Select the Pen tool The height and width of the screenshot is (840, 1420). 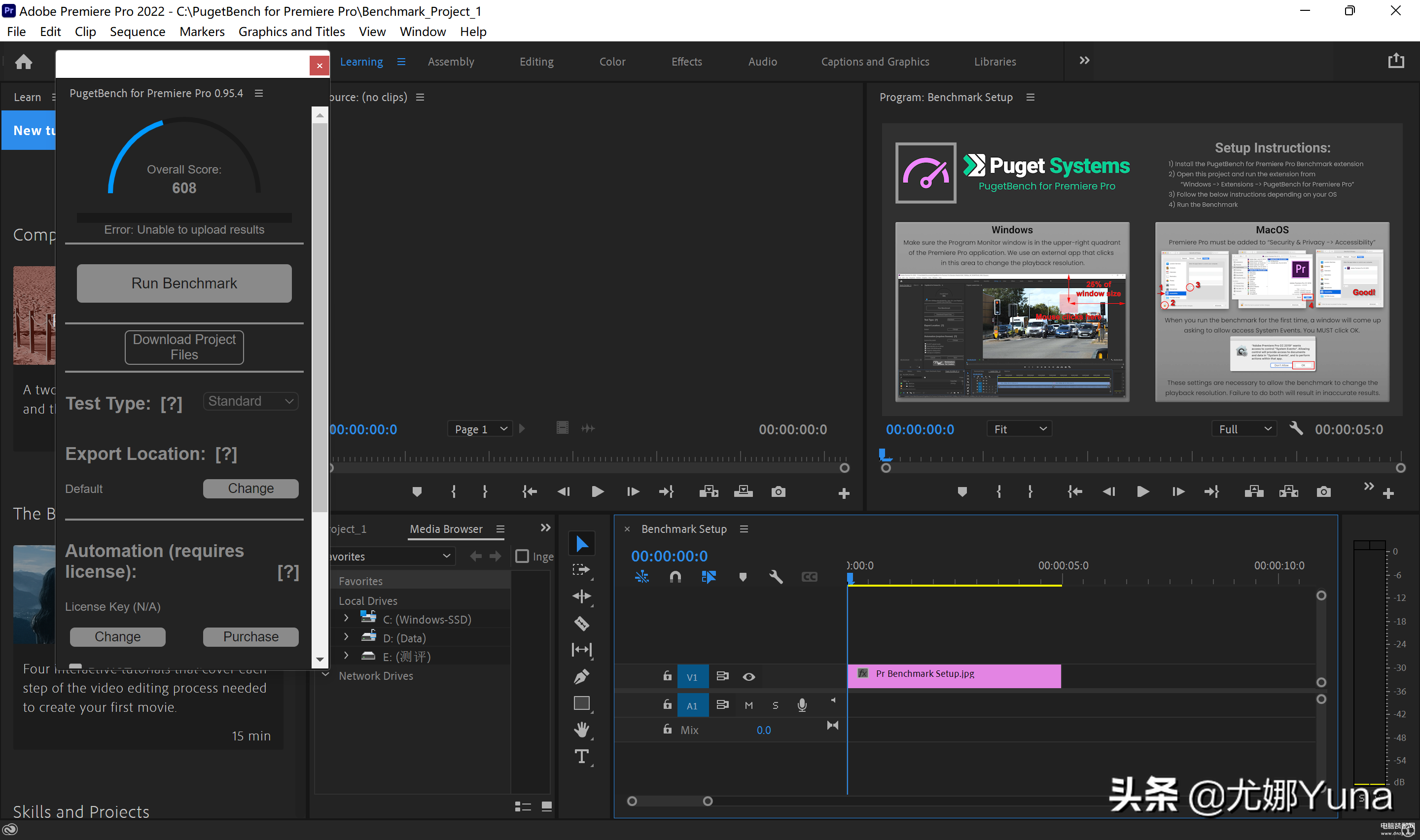pos(581,676)
